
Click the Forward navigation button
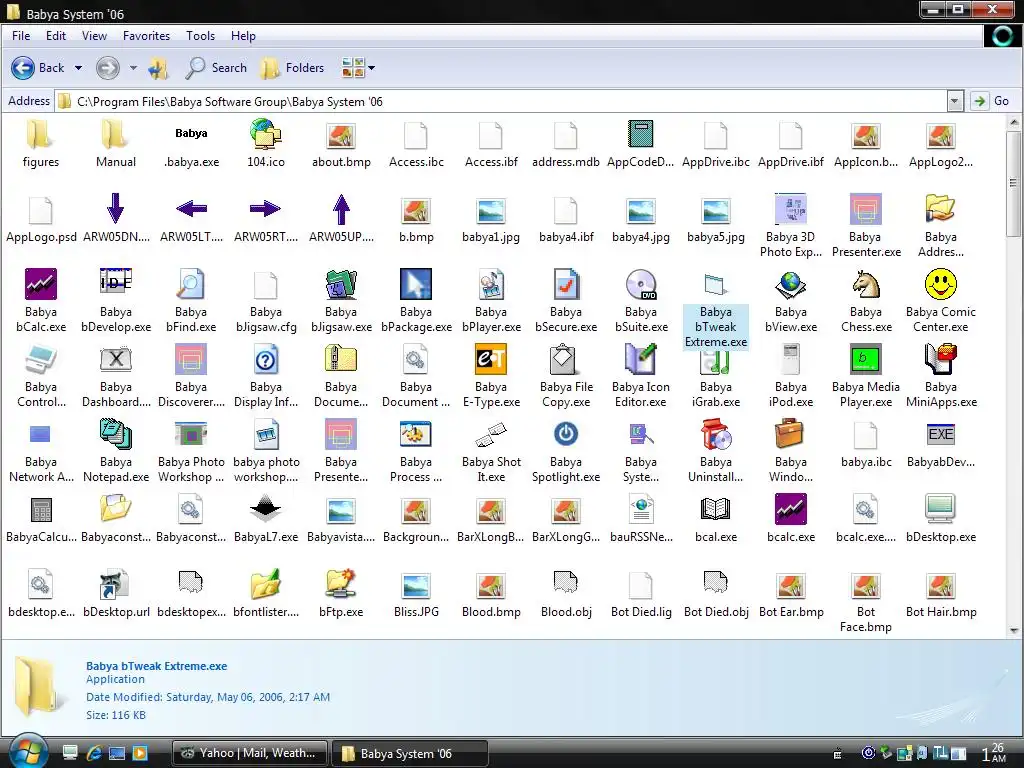108,68
